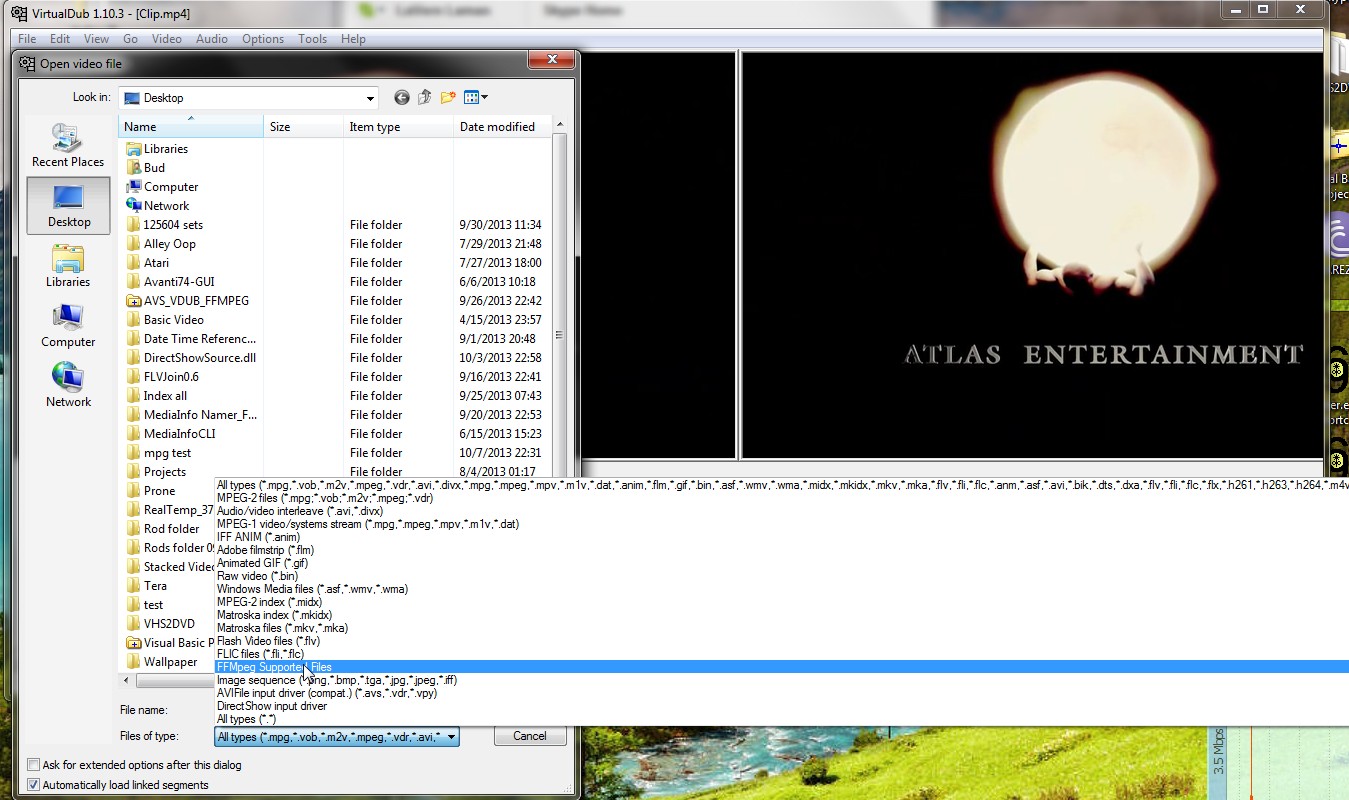Viewport: 1349px width, 800px height.
Task: Sort files by the Item type column header
Action: [x=399, y=127]
